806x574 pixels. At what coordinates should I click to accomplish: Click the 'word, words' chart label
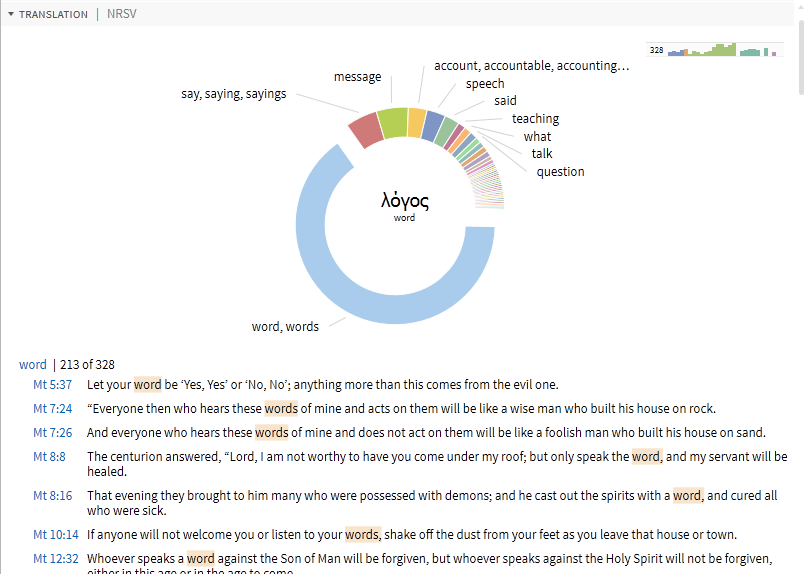point(285,327)
